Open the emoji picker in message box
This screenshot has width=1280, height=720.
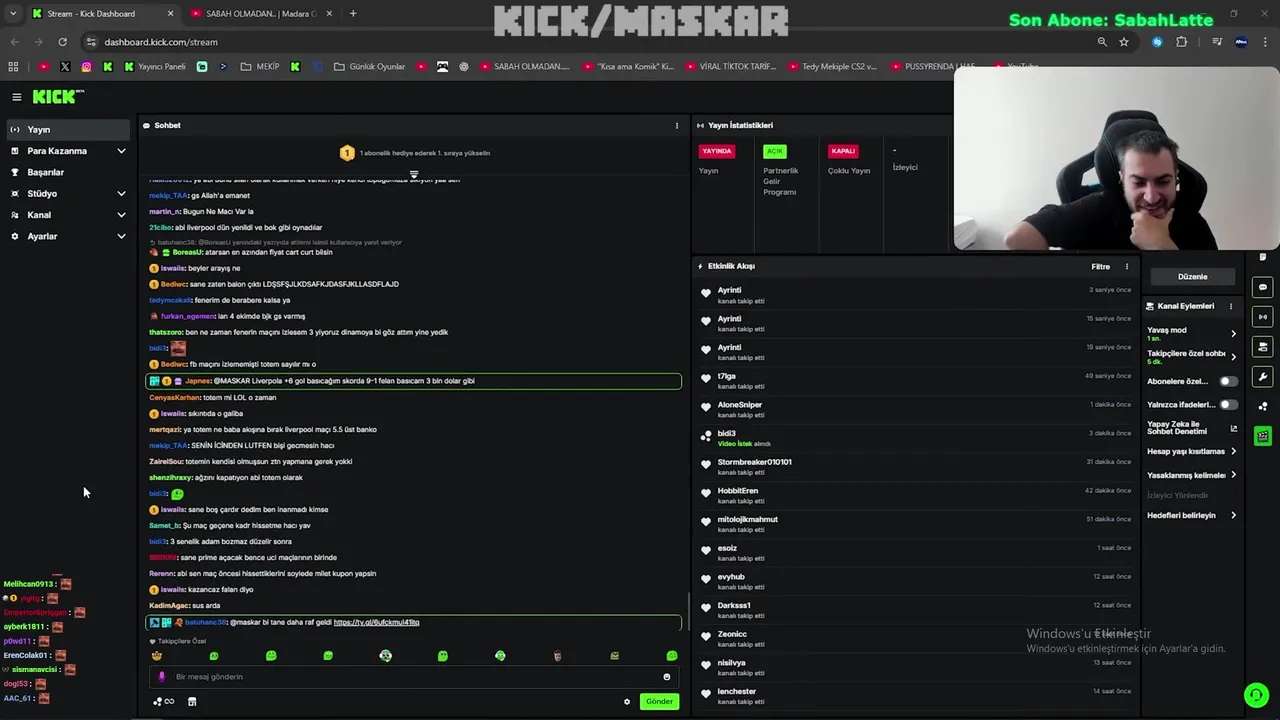click(x=667, y=677)
